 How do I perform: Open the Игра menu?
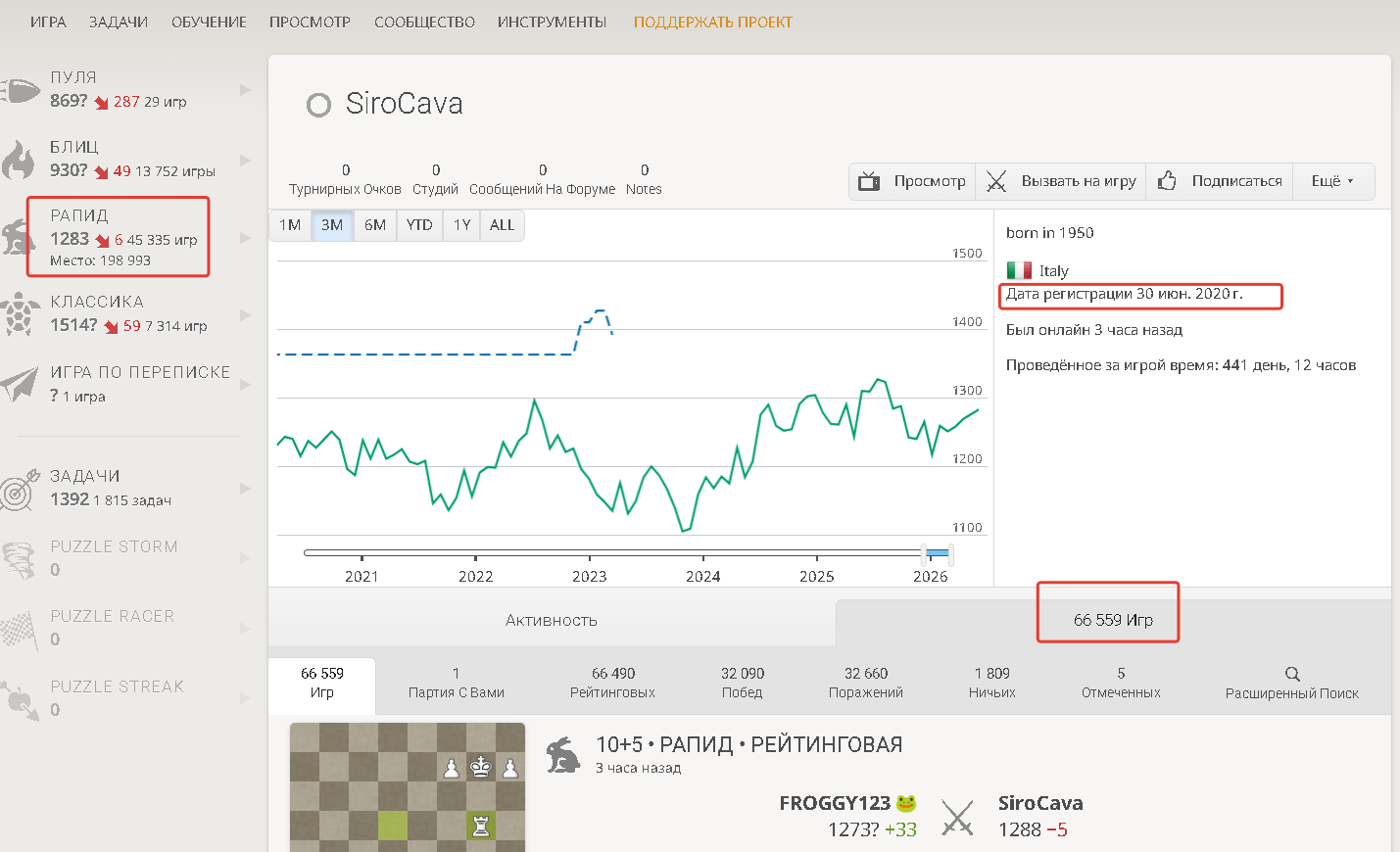click(48, 23)
